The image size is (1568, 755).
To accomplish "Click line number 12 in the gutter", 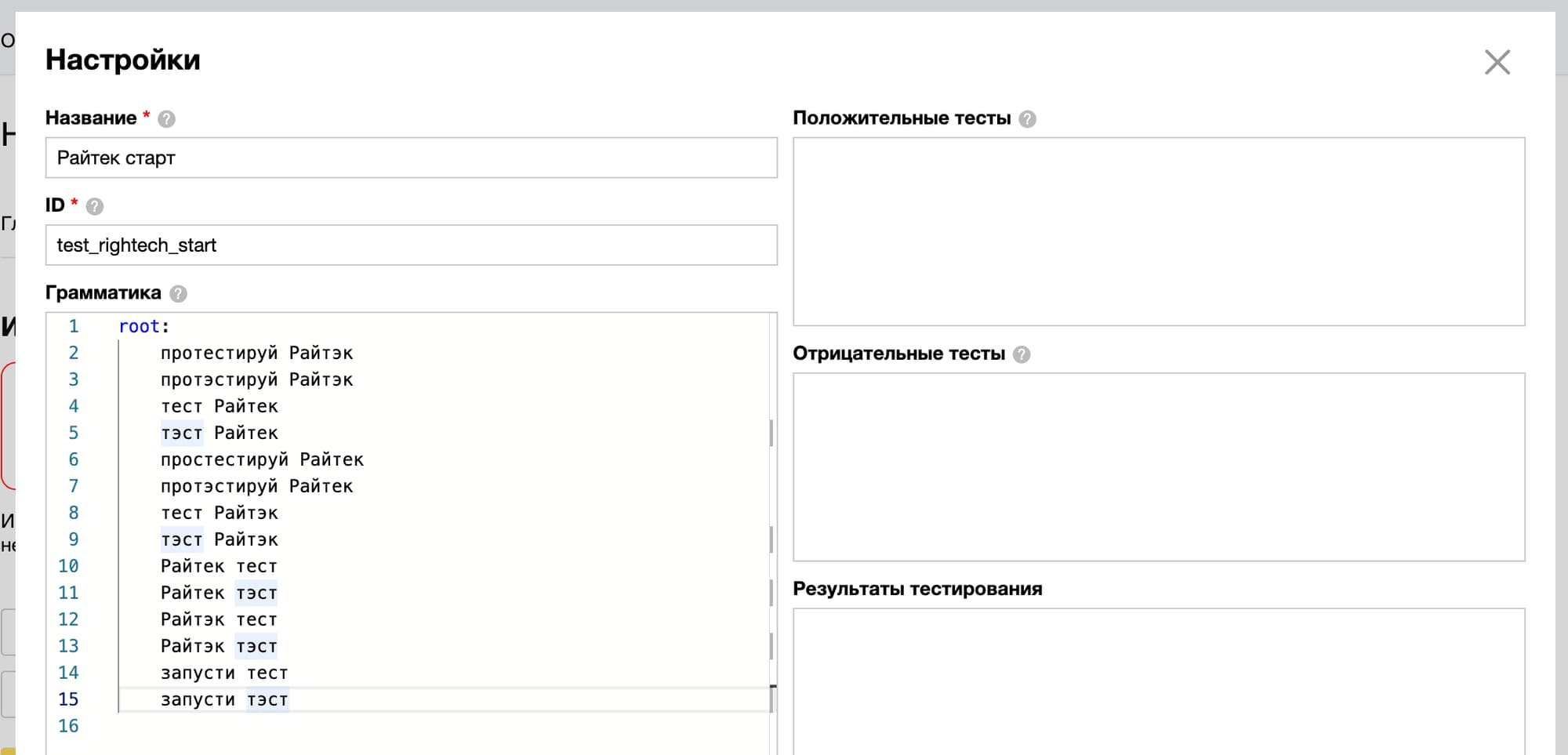I will pyautogui.click(x=68, y=620).
